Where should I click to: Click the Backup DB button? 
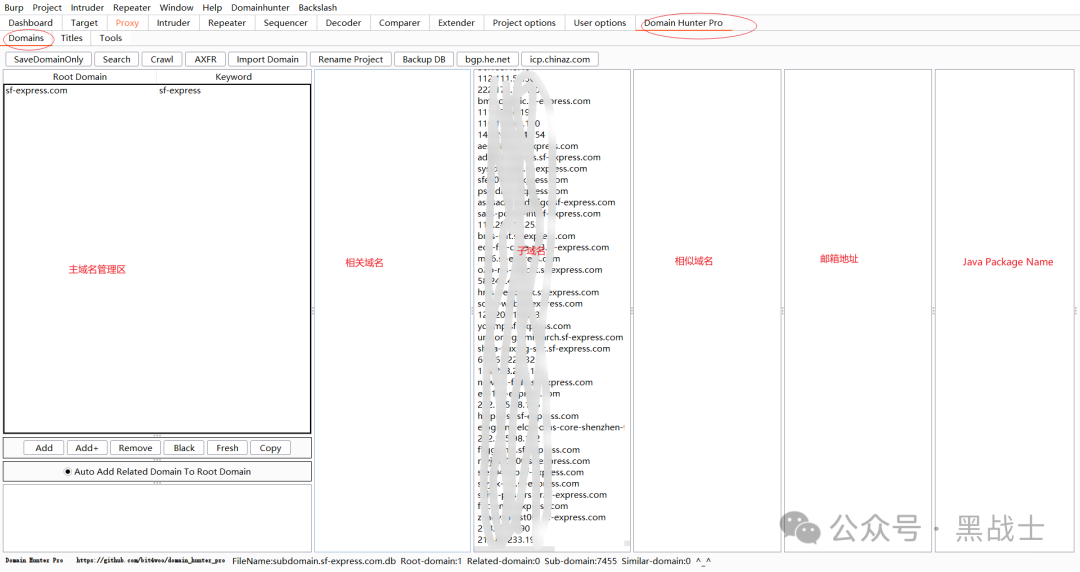click(424, 59)
